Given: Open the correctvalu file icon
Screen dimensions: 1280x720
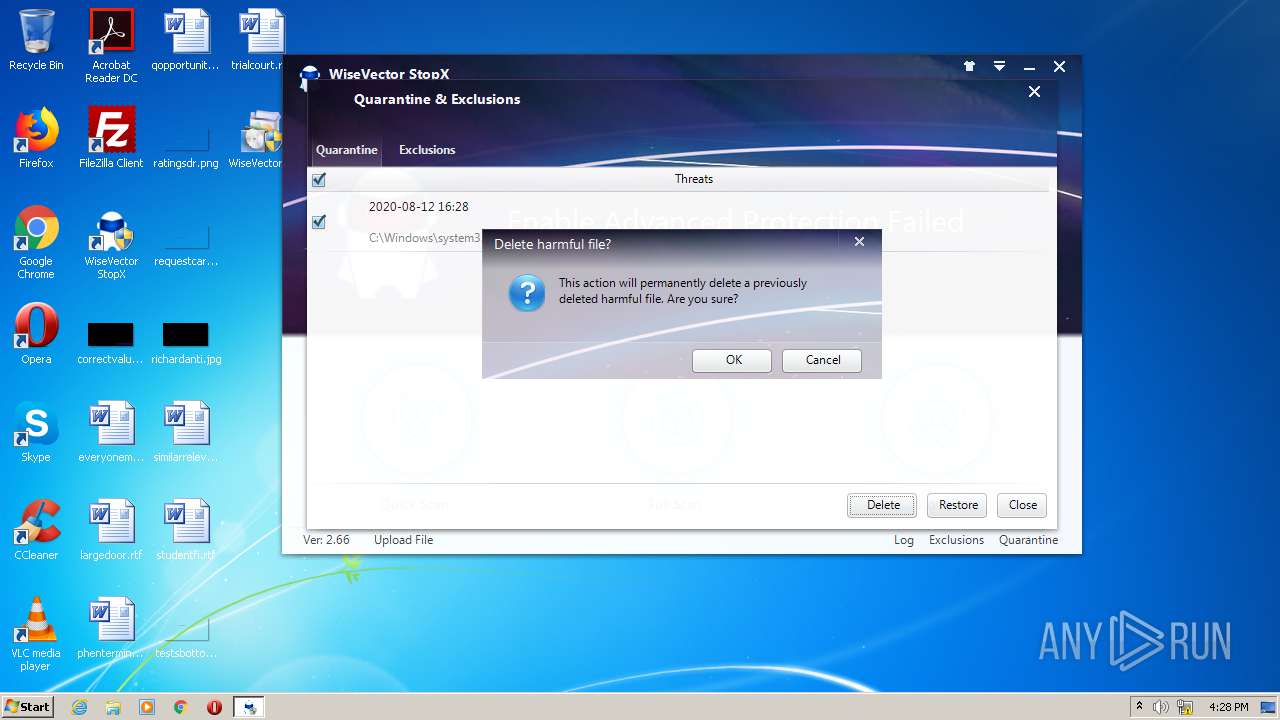Looking at the screenshot, I should [111, 342].
